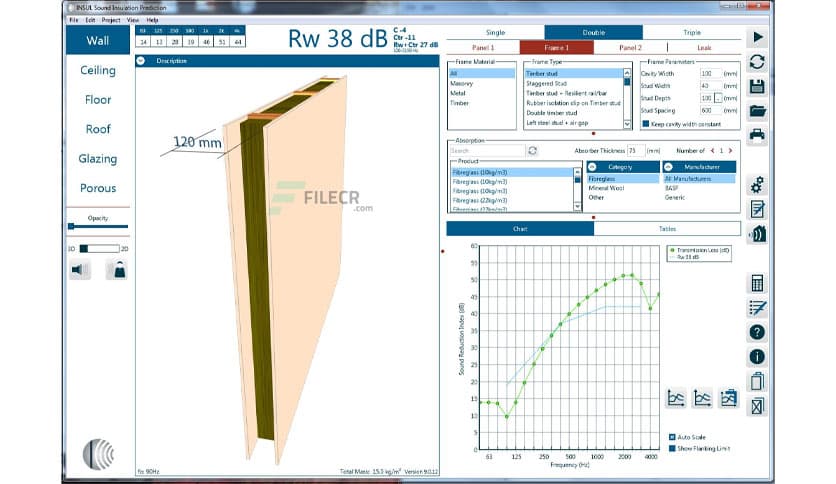Collapse the Category list header

[592, 167]
